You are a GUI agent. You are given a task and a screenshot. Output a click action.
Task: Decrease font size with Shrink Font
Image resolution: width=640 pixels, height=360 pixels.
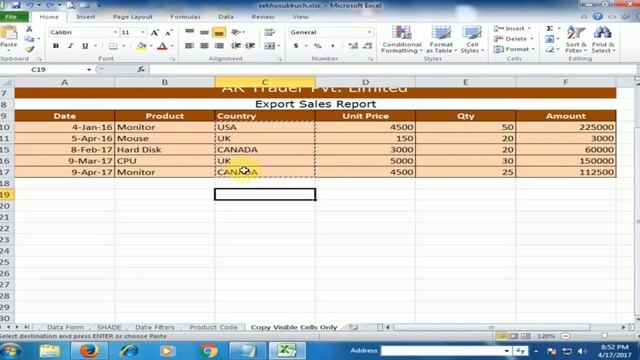click(169, 33)
